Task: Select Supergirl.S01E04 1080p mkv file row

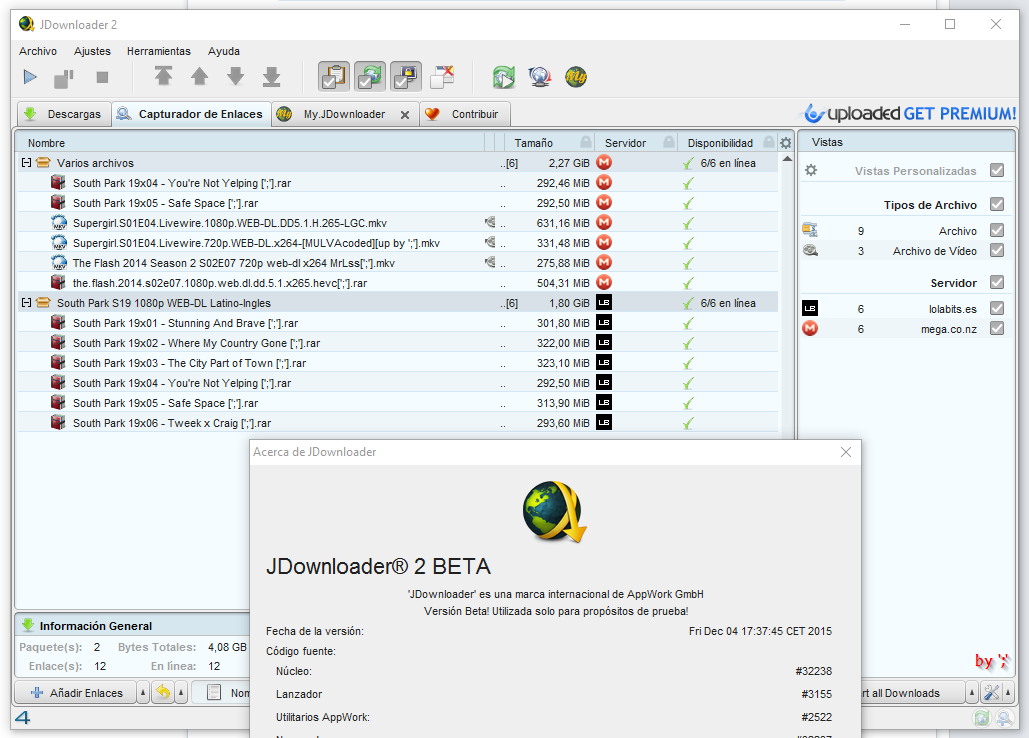Action: click(398, 223)
